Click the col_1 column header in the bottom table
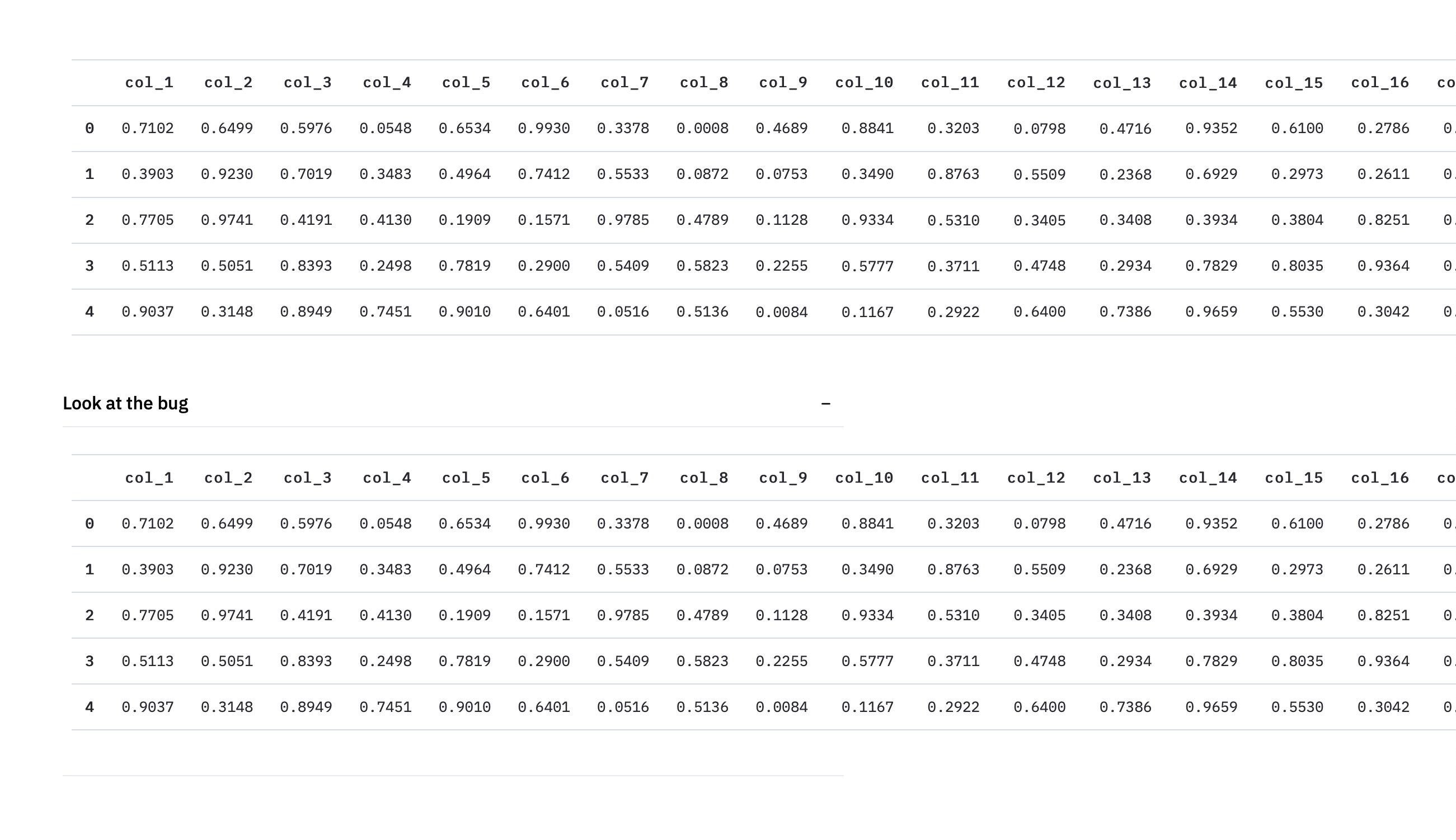Viewport: 1456px width, 840px height. pyautogui.click(x=148, y=477)
